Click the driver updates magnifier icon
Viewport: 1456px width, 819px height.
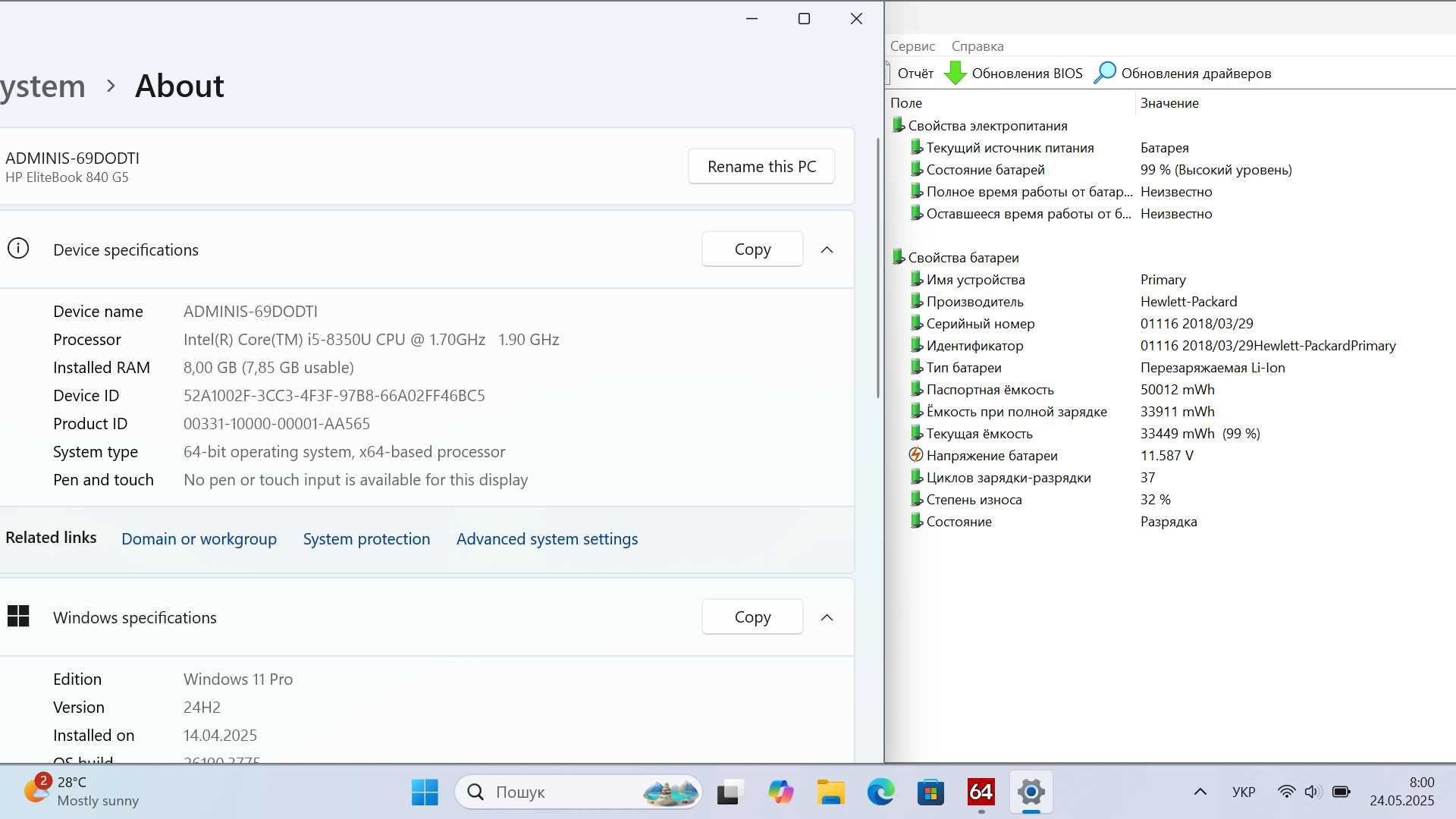[x=1105, y=73]
